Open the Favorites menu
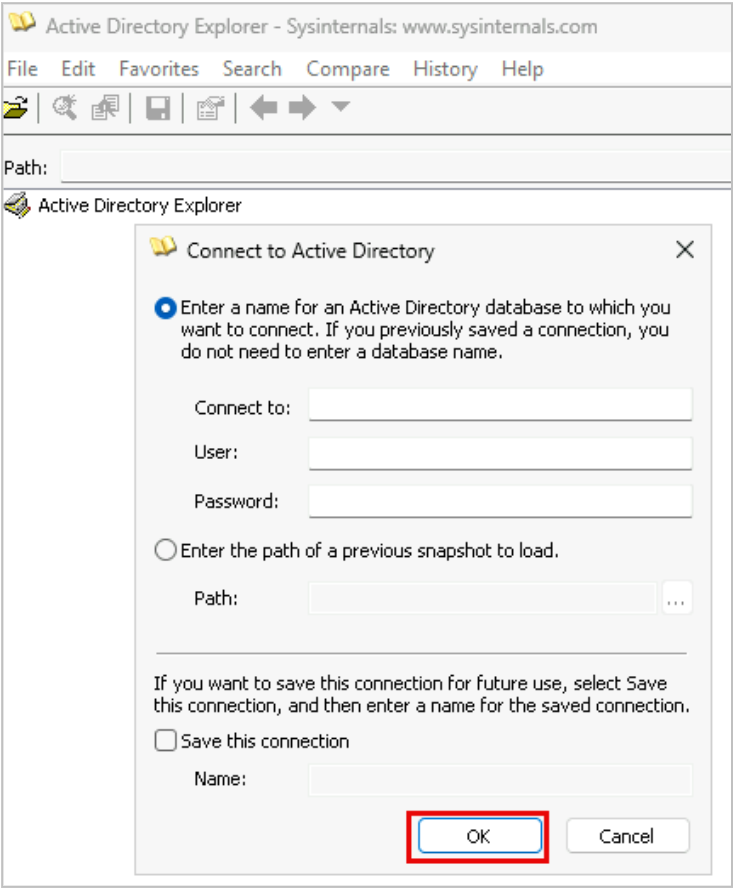This screenshot has height=888, width=733. [x=159, y=69]
